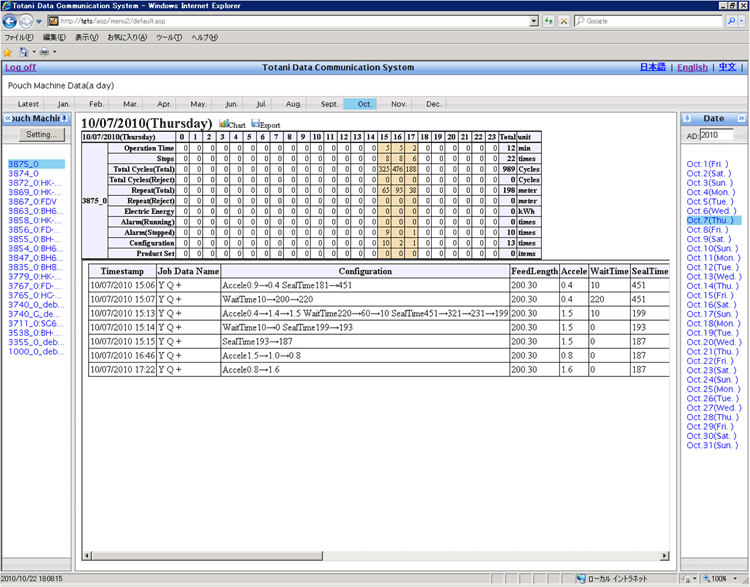Click the Stop loading X icon
Viewport: 750px width, 587px height.
pos(564,21)
